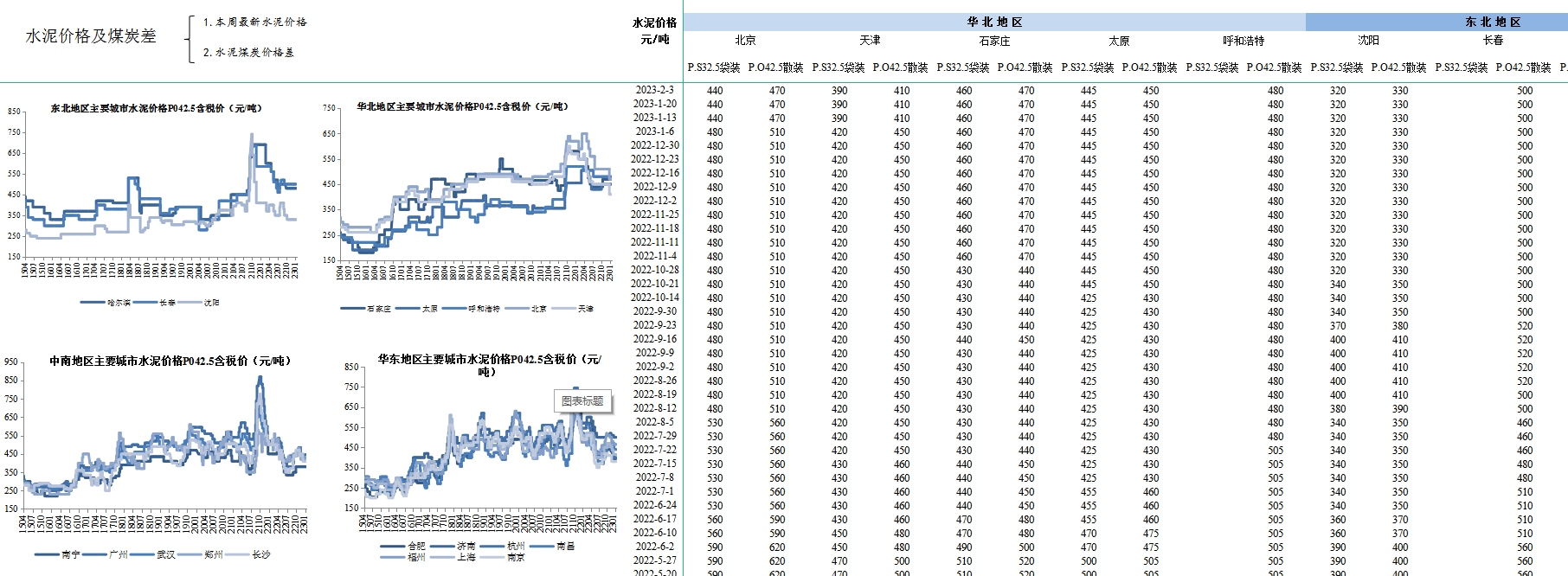Image resolution: width=1568 pixels, height=576 pixels.
Task: Click the 石家庄 legend entry
Action: (378, 309)
